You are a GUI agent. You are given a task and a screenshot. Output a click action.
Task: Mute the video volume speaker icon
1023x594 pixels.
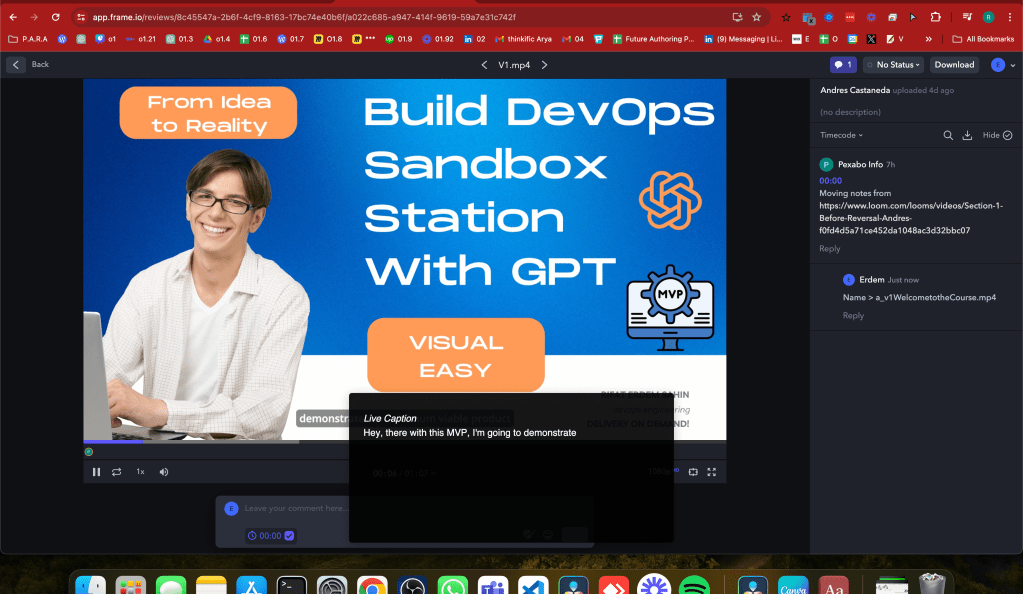(x=164, y=472)
